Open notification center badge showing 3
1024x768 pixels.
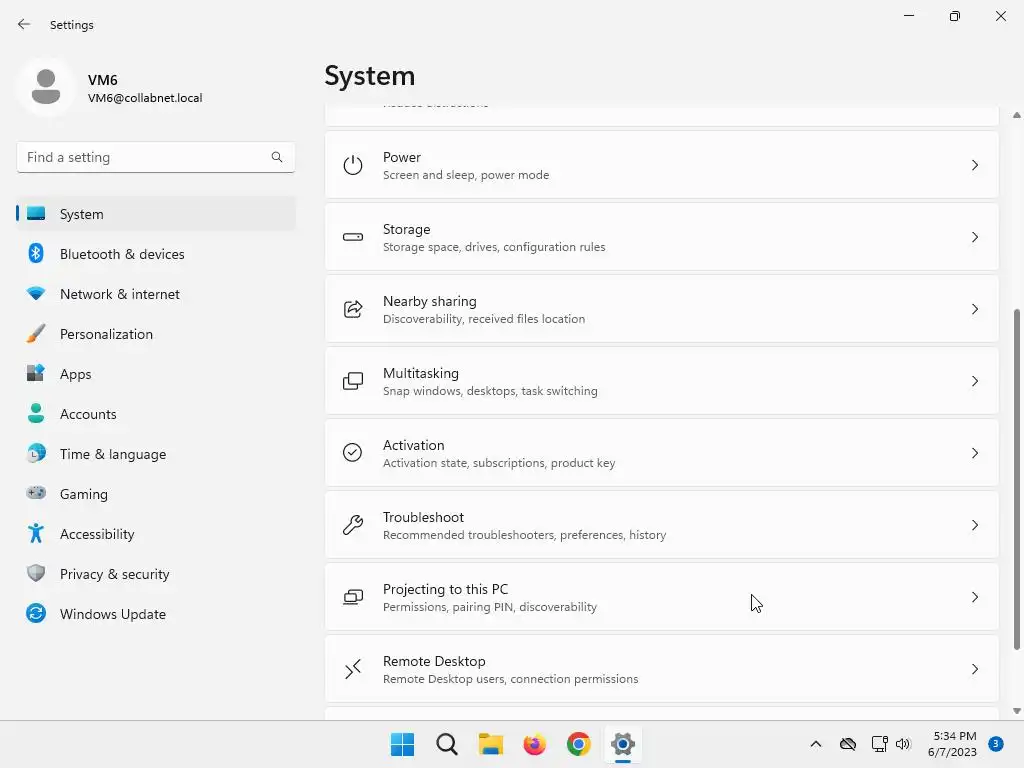click(996, 744)
